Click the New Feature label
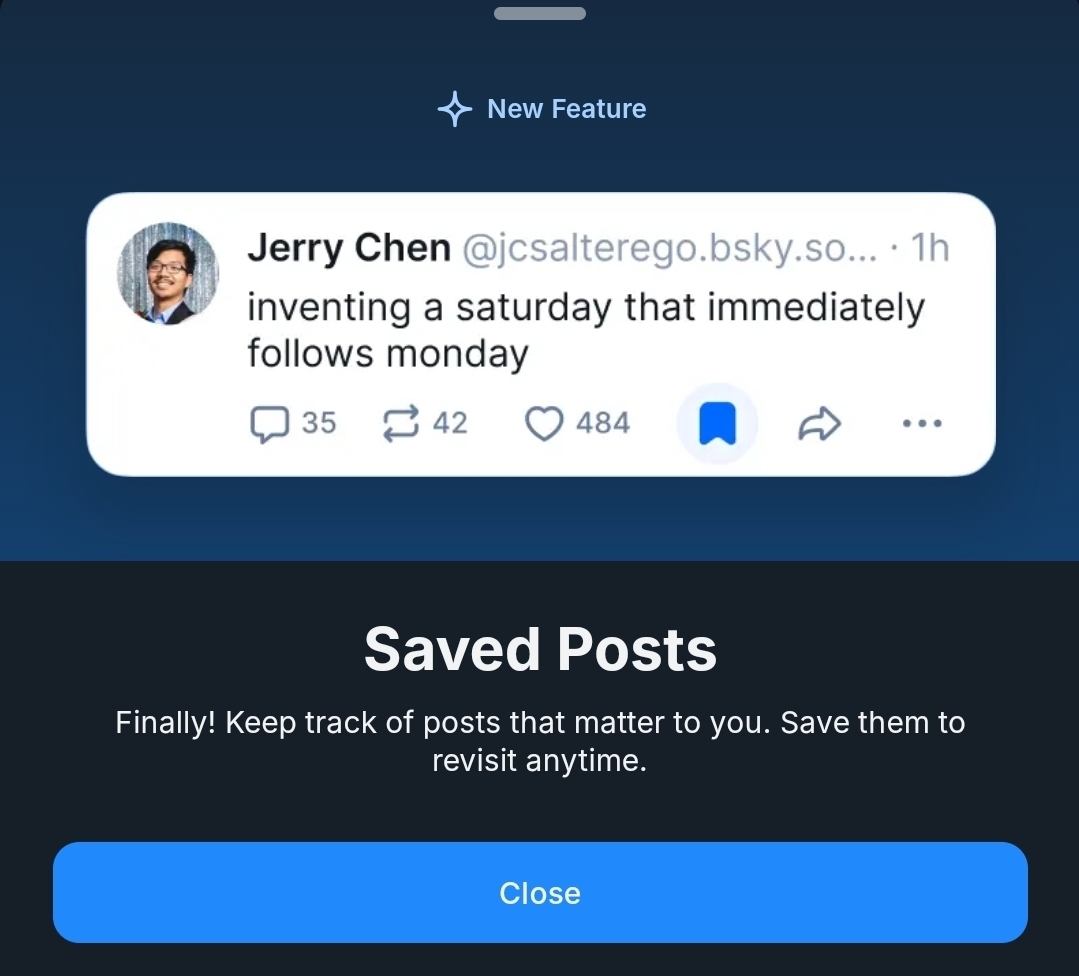Viewport: 1079px width, 976px height. click(x=566, y=109)
